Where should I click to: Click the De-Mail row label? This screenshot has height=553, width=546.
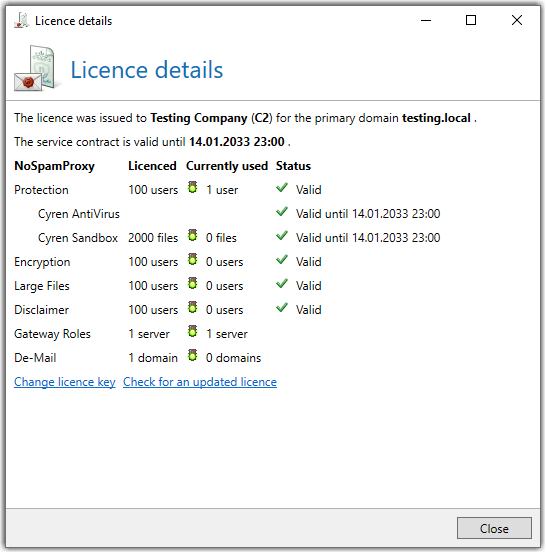point(35,358)
